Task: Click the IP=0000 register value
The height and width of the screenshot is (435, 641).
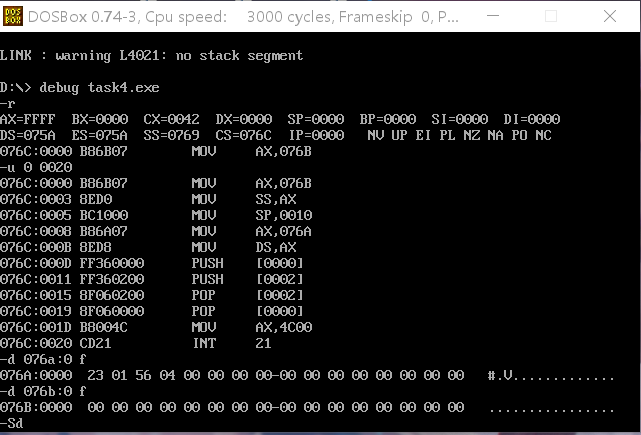Action: pyautogui.click(x=316, y=135)
